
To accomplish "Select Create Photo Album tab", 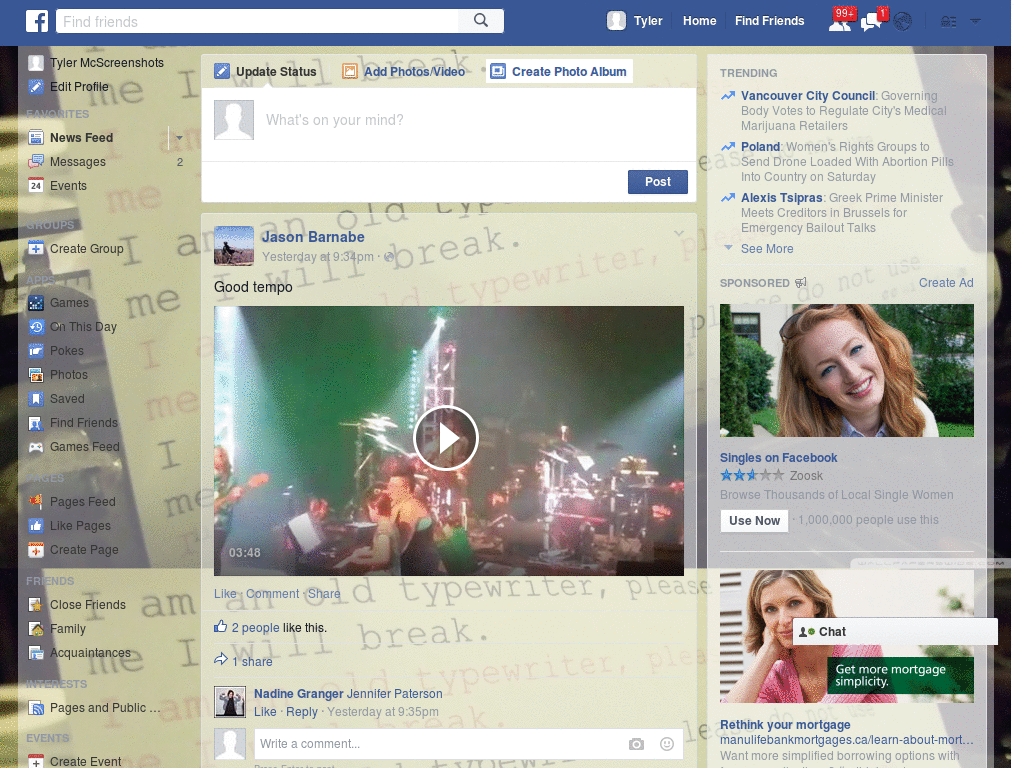I will pyautogui.click(x=560, y=71).
